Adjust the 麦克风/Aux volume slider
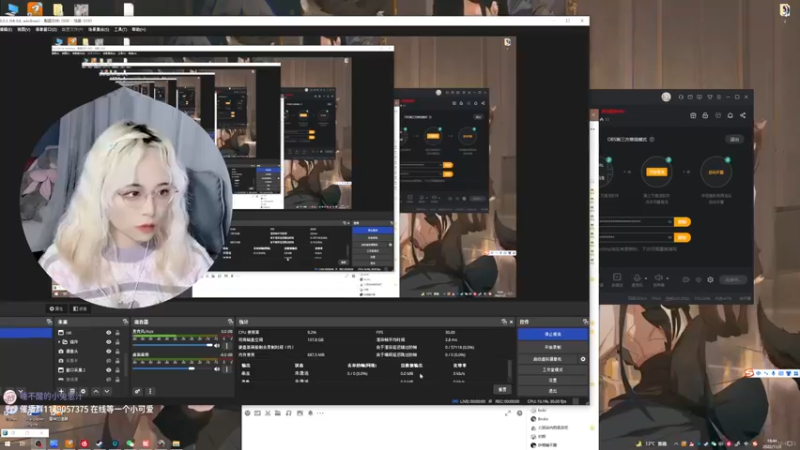Viewport: 800px width, 450px height. (x=172, y=345)
